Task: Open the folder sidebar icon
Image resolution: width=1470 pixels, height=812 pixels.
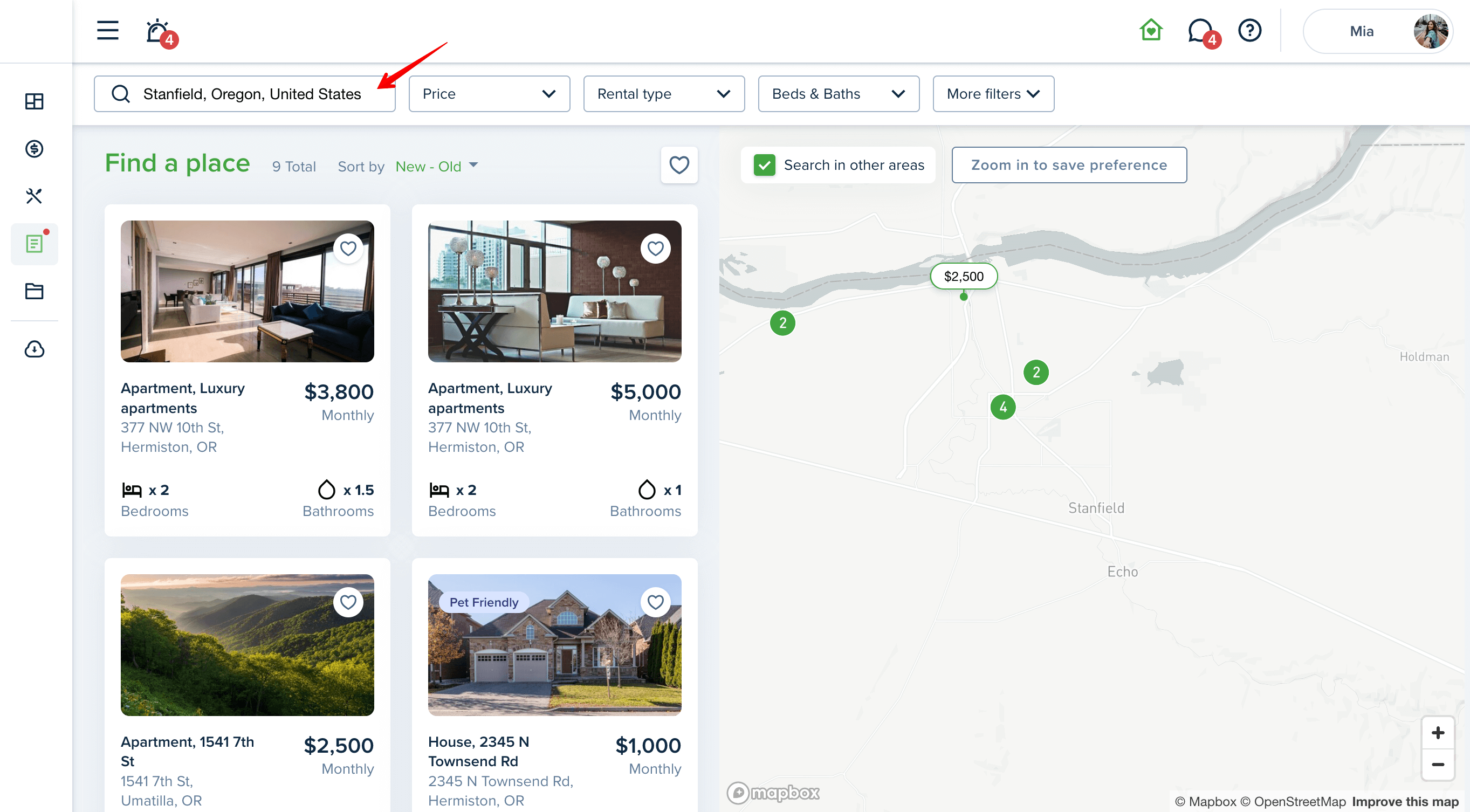Action: [34, 291]
